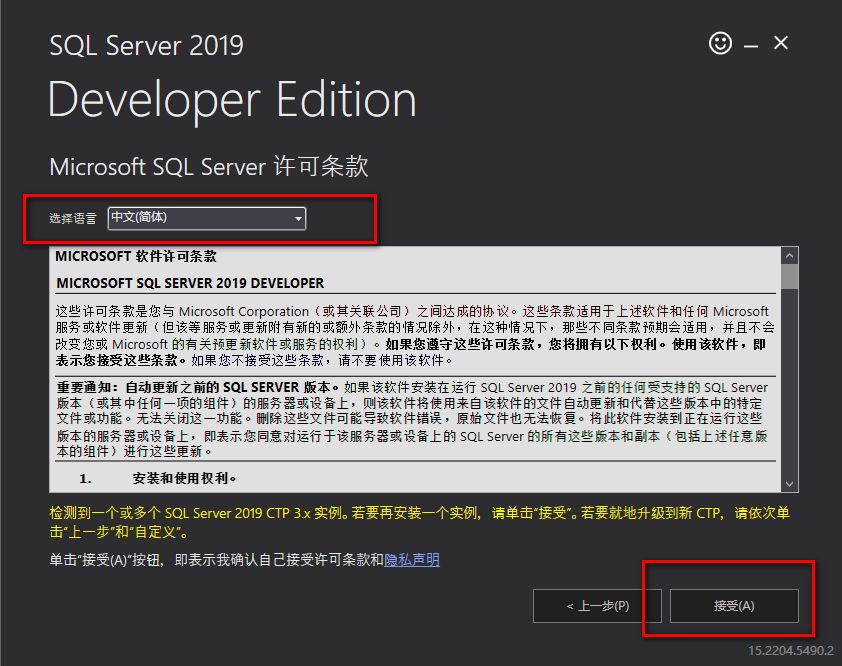Viewport: 842px width, 666px height.
Task: Click the version number 15.2204.5490.2
Action: [x=790, y=651]
